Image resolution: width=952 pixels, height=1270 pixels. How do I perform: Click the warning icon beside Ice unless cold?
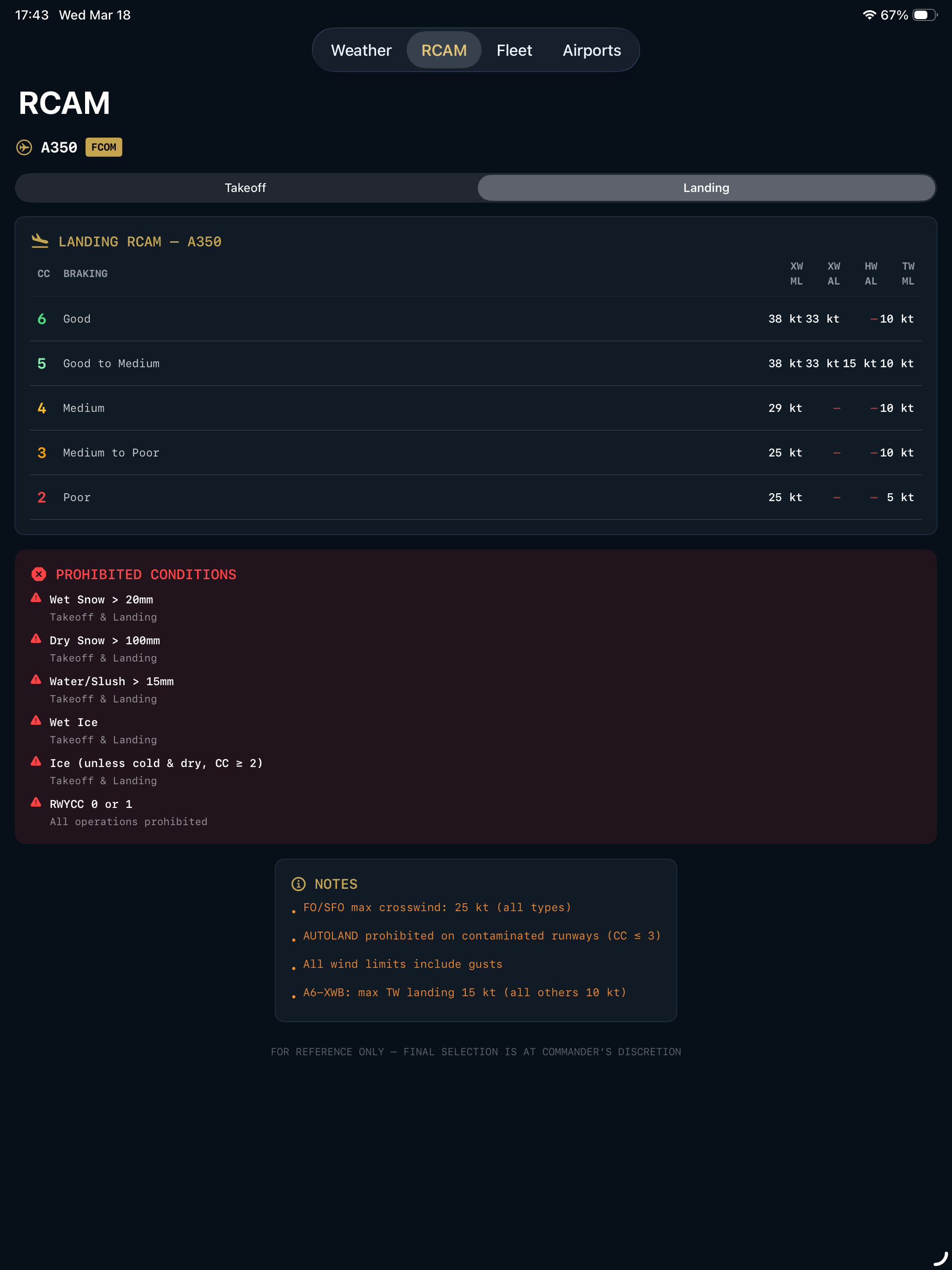(x=36, y=761)
